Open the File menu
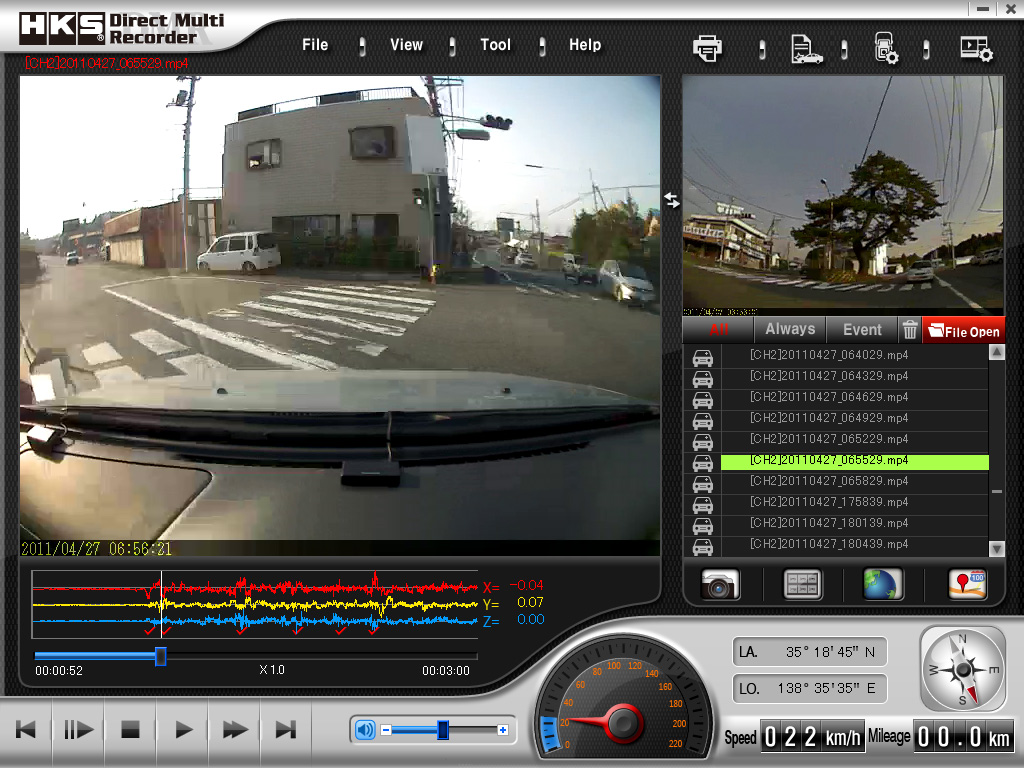Image resolution: width=1024 pixels, height=768 pixels. click(315, 45)
